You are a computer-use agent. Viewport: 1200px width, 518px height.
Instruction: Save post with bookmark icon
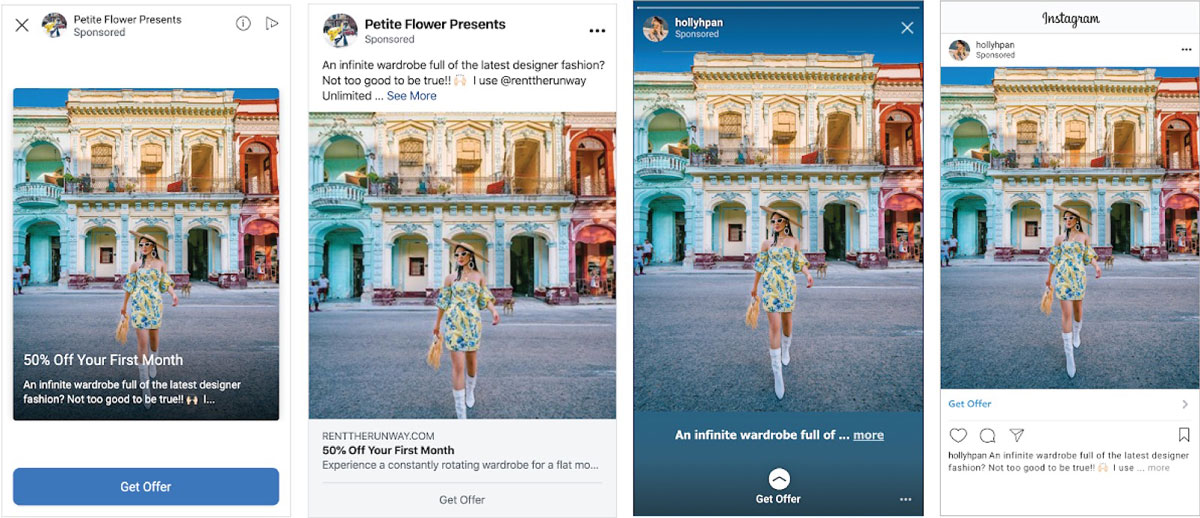click(1184, 435)
